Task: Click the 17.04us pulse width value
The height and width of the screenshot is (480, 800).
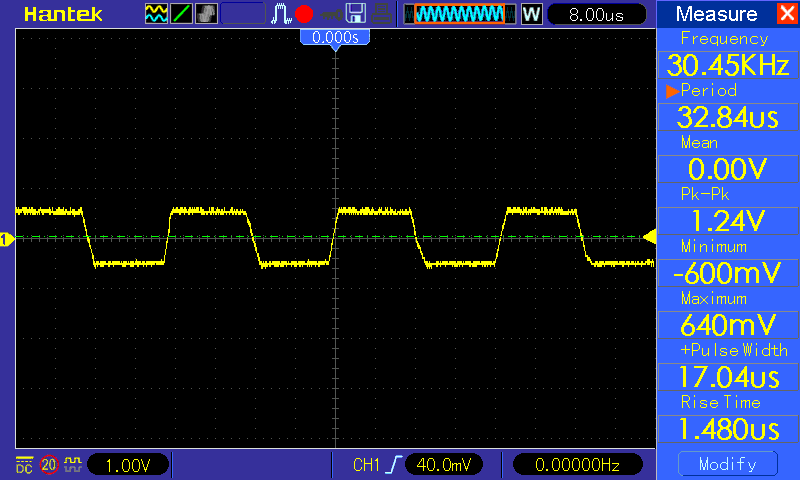Action: (728, 377)
